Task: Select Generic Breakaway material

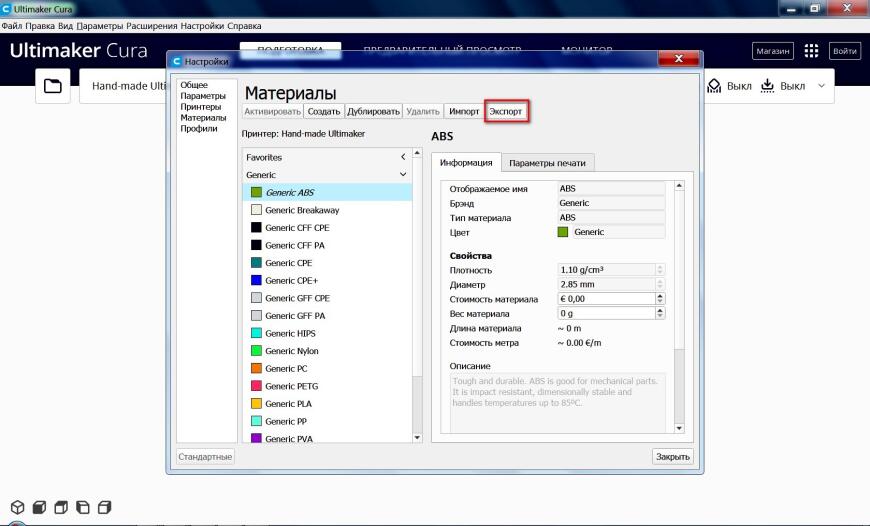Action: [327, 210]
